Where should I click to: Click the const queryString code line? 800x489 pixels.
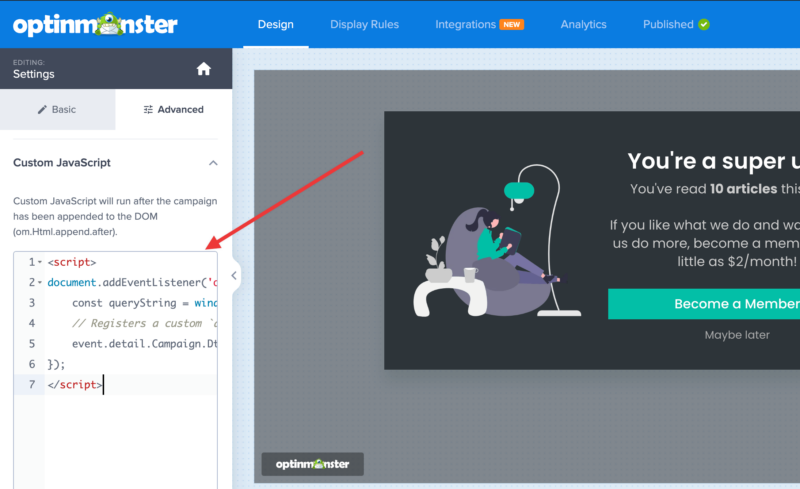(144, 303)
